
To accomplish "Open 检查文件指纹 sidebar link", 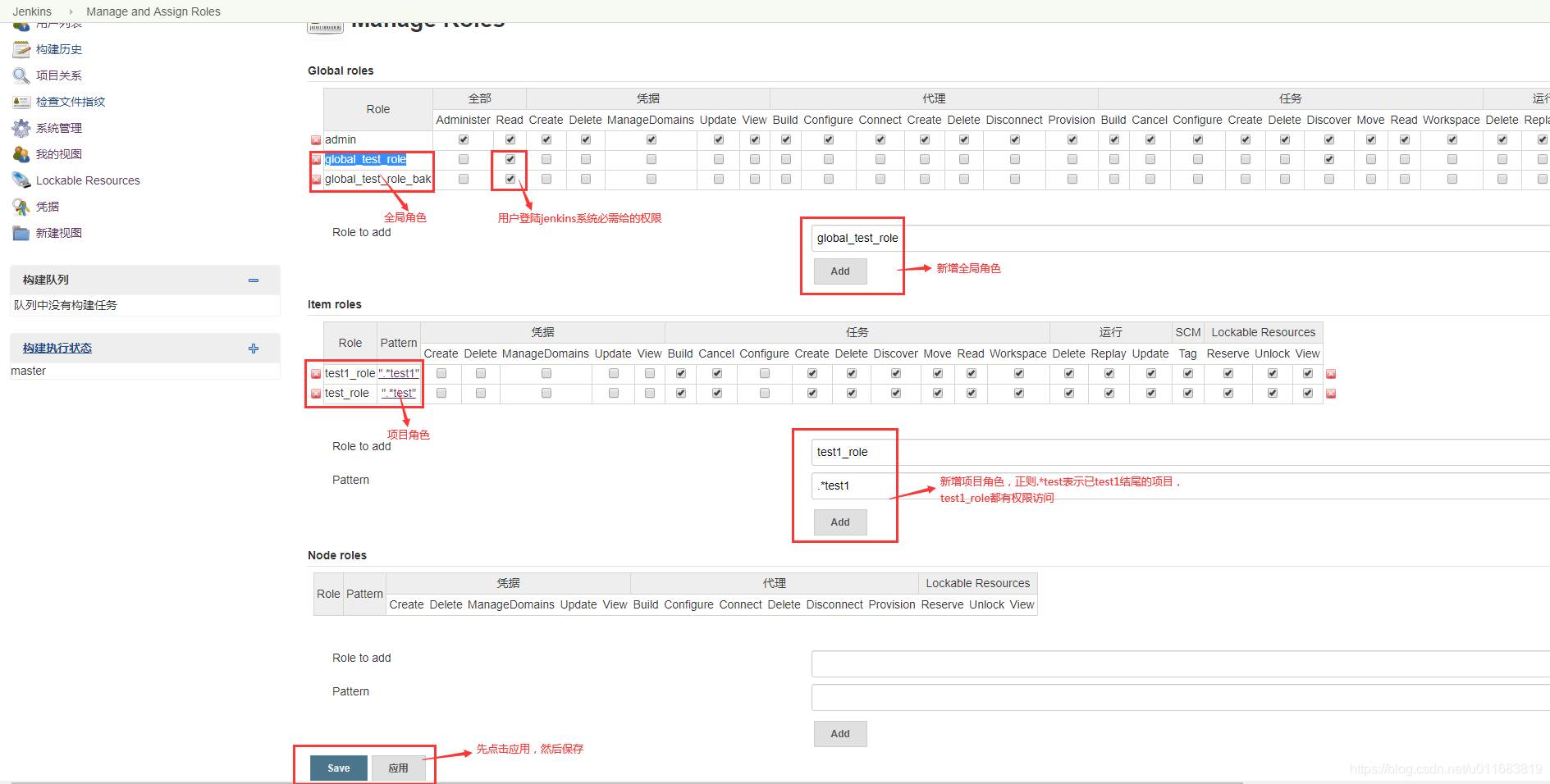I will [71, 103].
